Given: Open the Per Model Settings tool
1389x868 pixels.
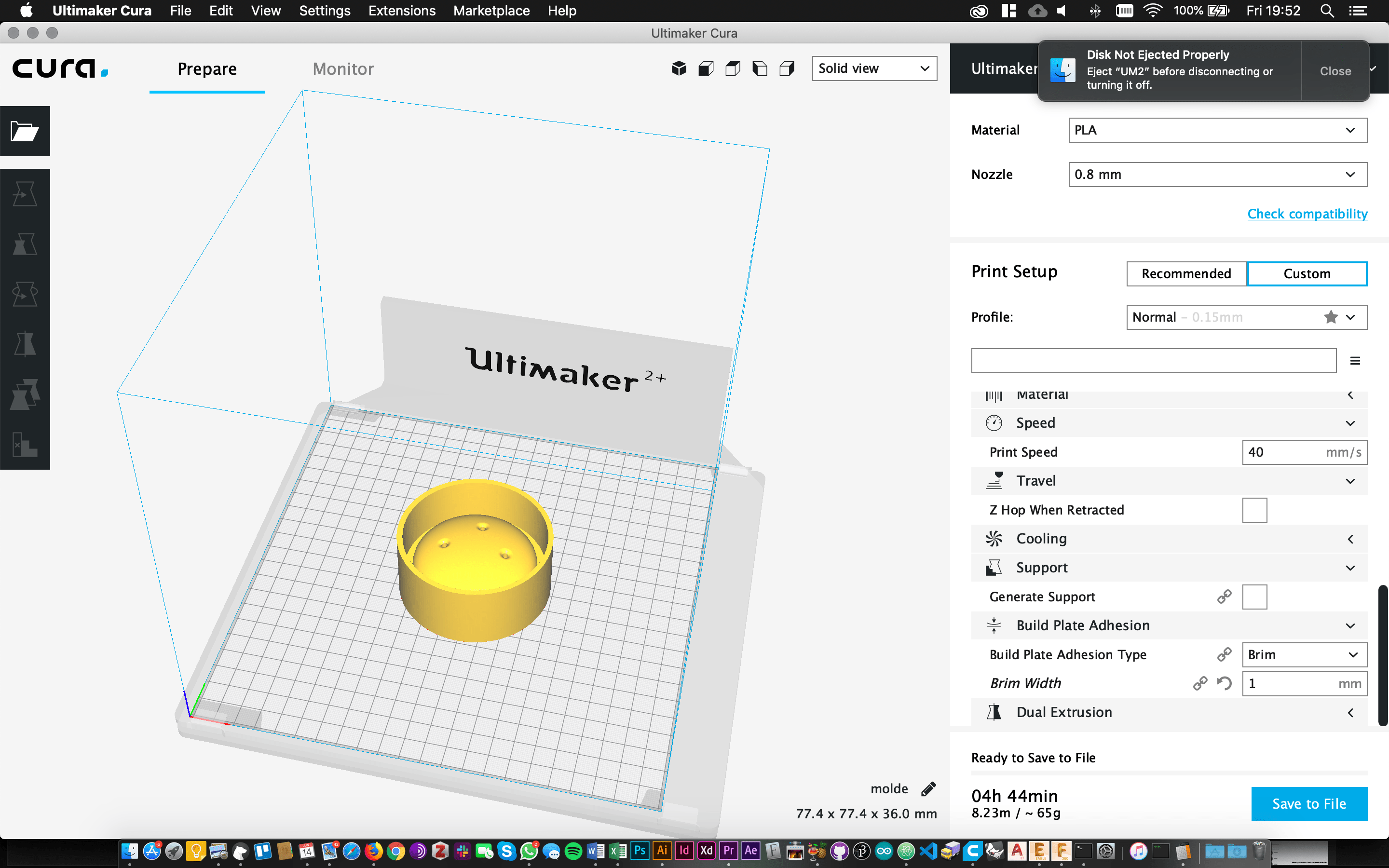Looking at the screenshot, I should point(25,394).
